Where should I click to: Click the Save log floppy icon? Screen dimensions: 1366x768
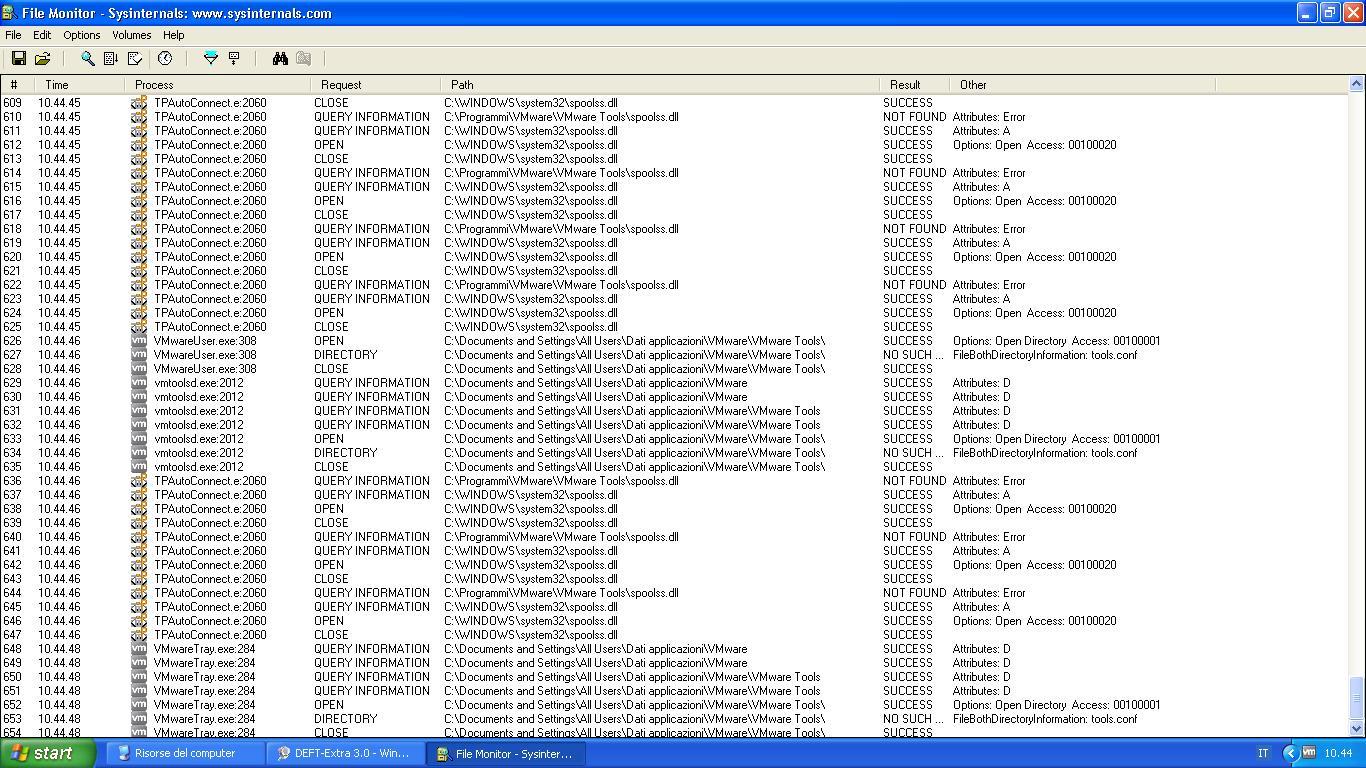18,59
